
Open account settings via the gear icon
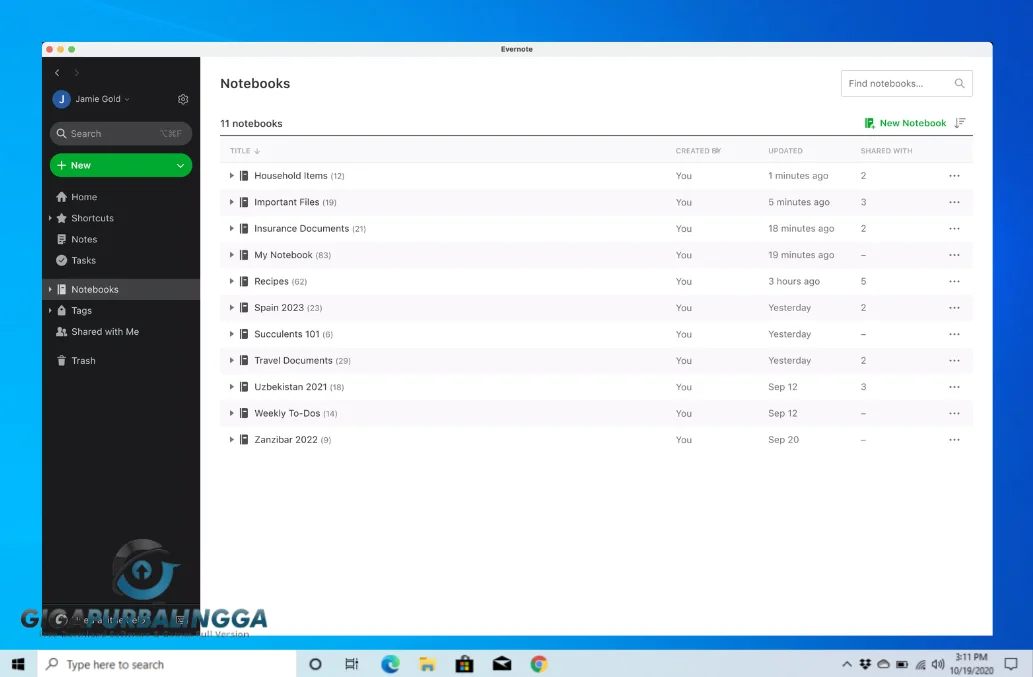(182, 99)
